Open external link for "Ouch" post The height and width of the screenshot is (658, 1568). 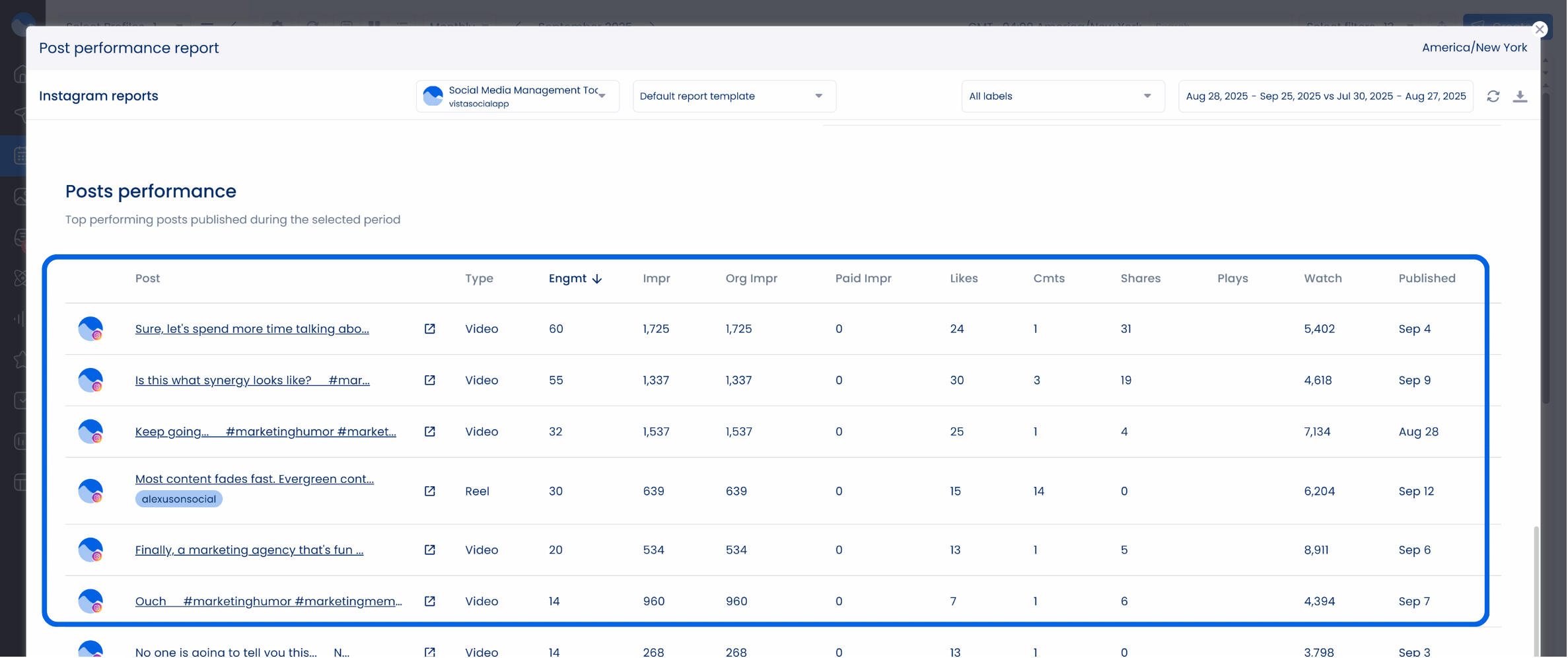click(x=430, y=601)
